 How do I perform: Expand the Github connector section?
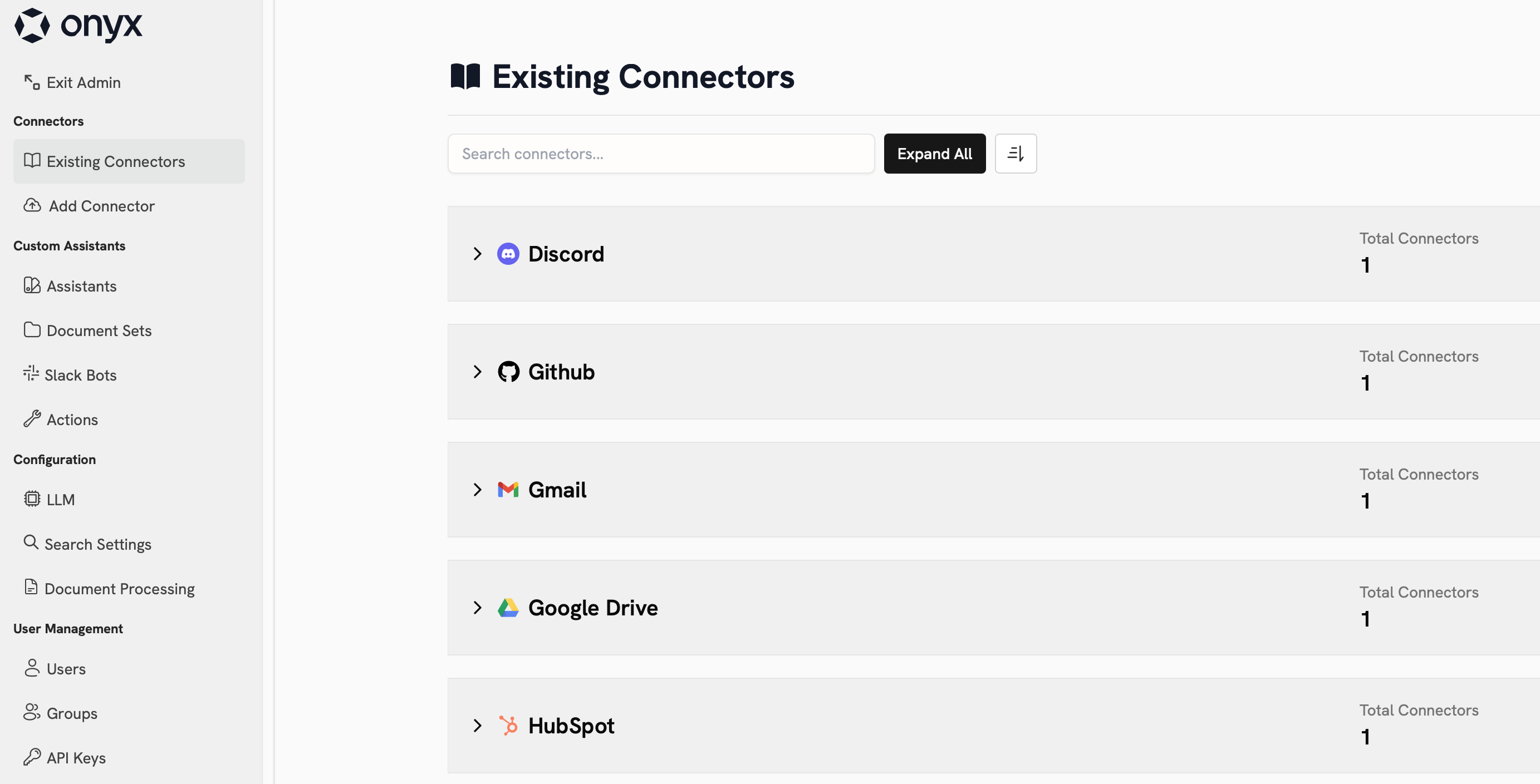(477, 371)
